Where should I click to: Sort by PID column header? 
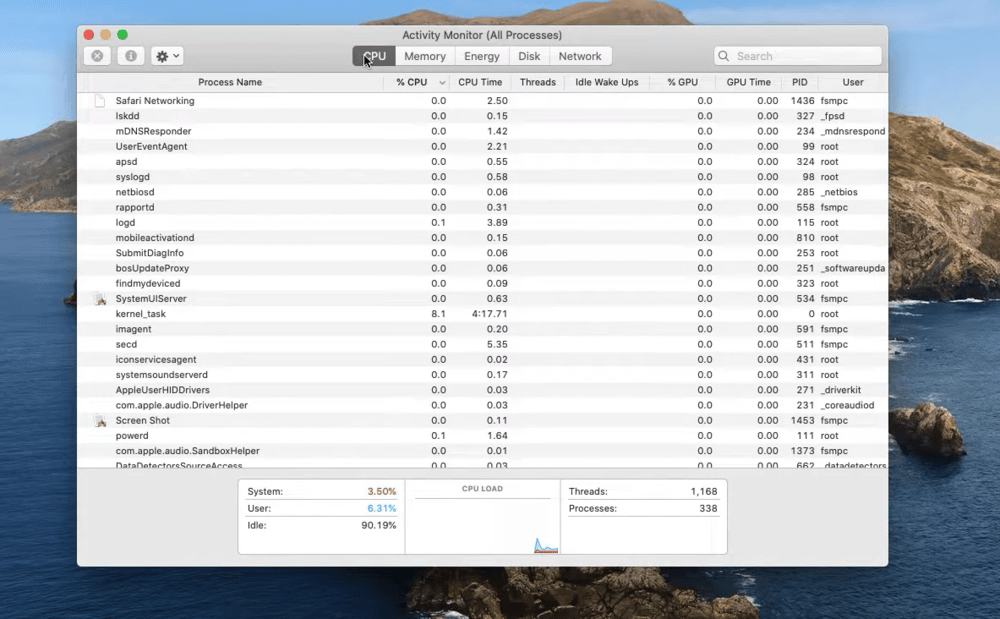click(x=800, y=82)
